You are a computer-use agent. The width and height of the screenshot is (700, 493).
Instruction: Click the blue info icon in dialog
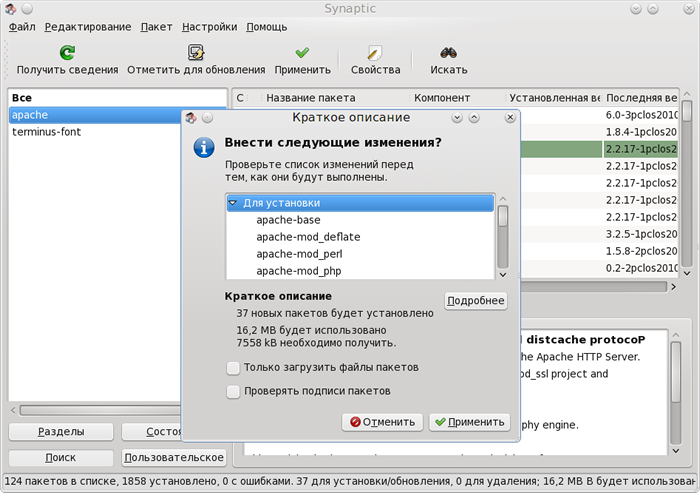pyautogui.click(x=204, y=147)
